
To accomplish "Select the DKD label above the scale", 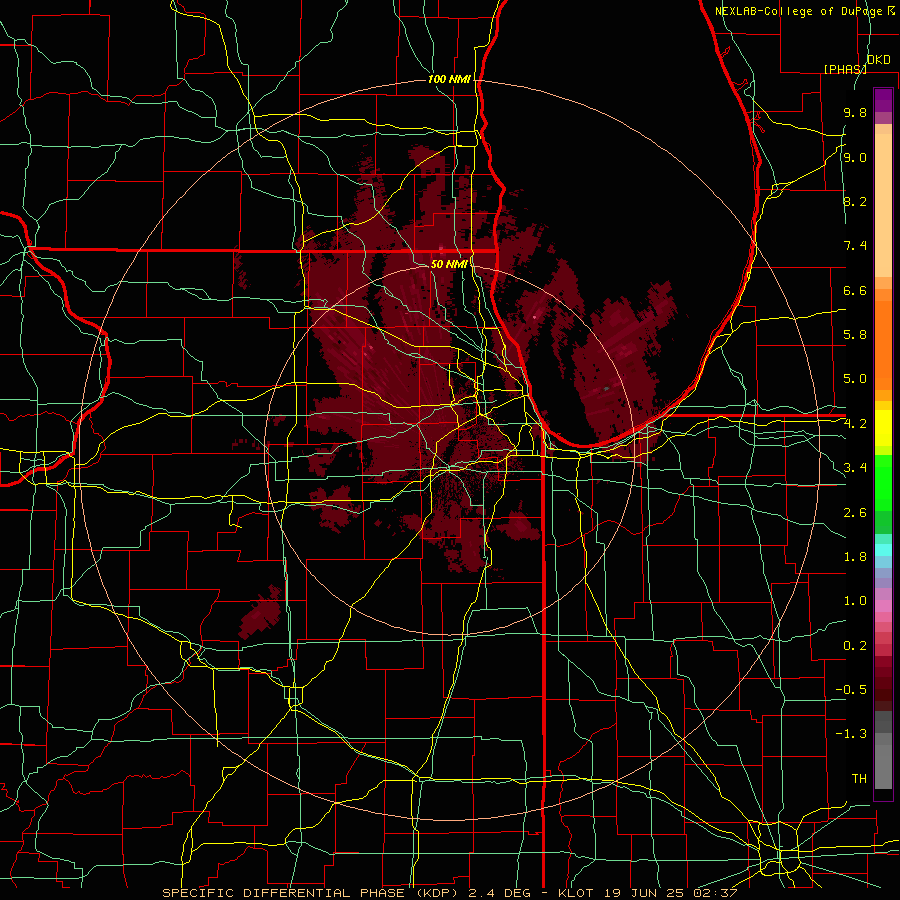I will pos(878,60).
